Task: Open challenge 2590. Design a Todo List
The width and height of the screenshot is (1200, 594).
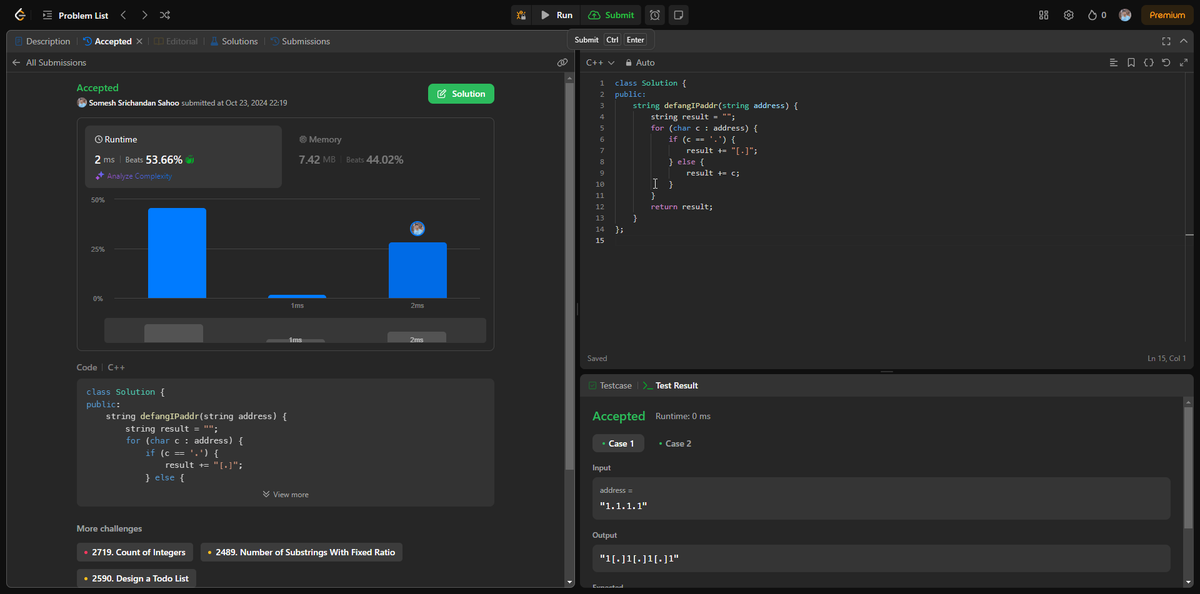Action: click(x=136, y=578)
